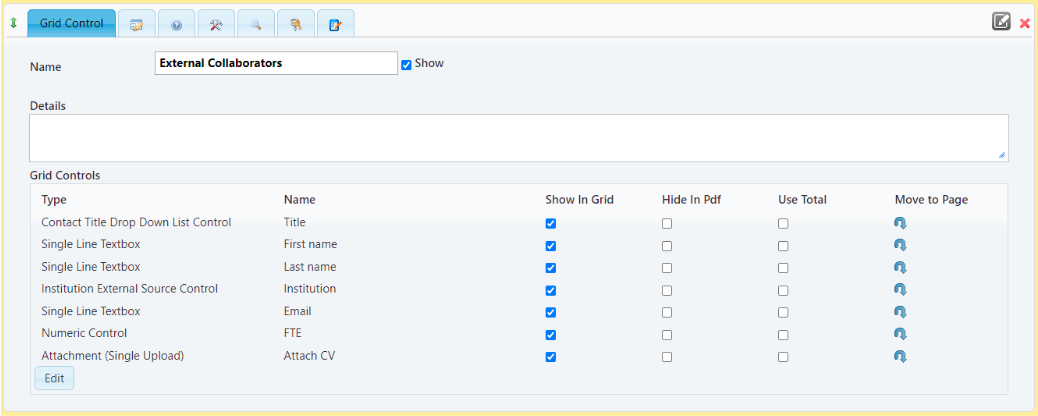Click inside the Details text area
1038x416 pixels.
[518, 137]
